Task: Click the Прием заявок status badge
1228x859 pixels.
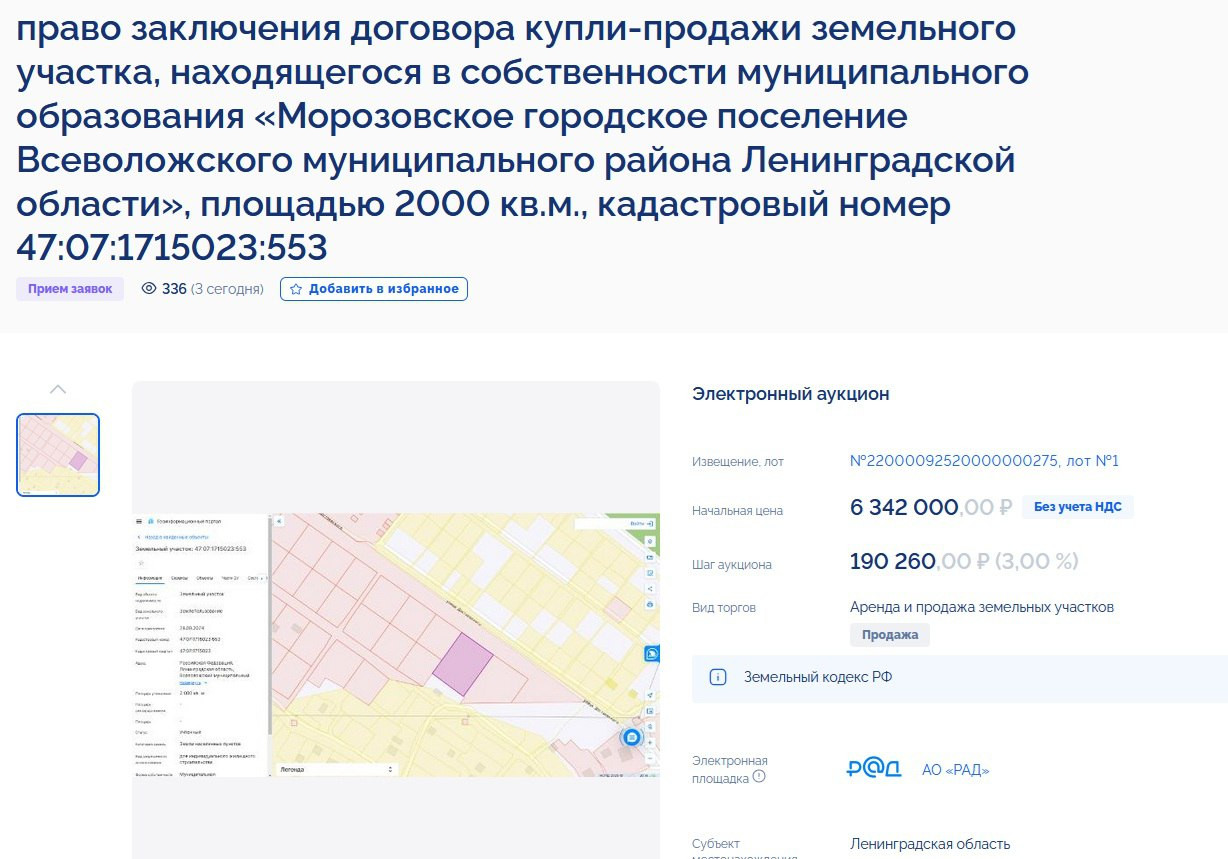Action: 70,289
